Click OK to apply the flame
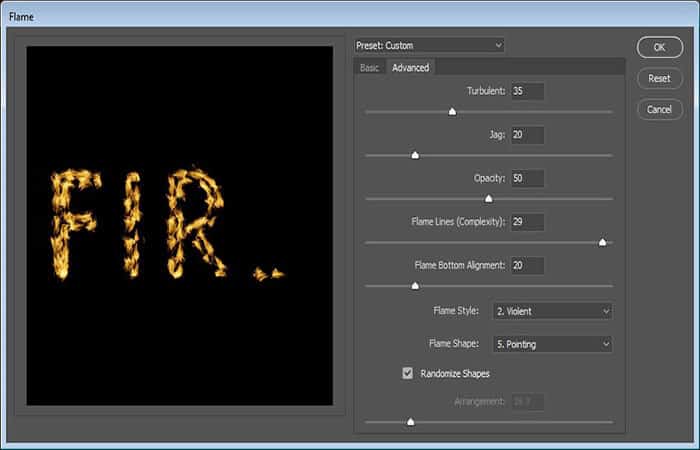The image size is (700, 450). coord(659,47)
